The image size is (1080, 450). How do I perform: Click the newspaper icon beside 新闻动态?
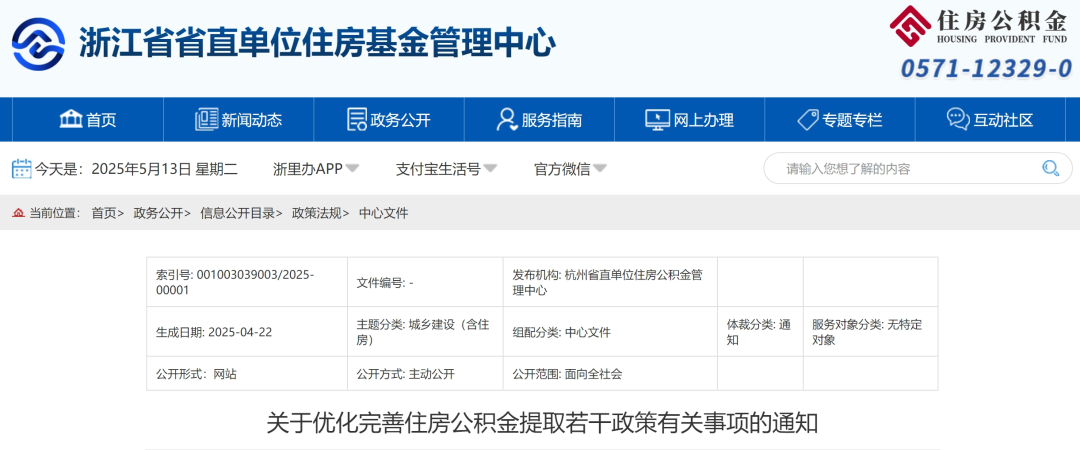click(206, 119)
